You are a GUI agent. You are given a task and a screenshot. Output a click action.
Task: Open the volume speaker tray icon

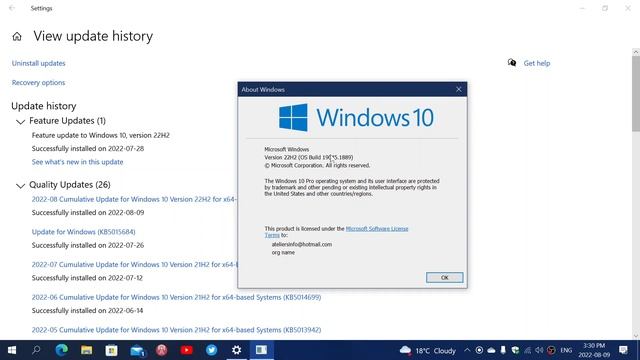[x=539, y=350]
